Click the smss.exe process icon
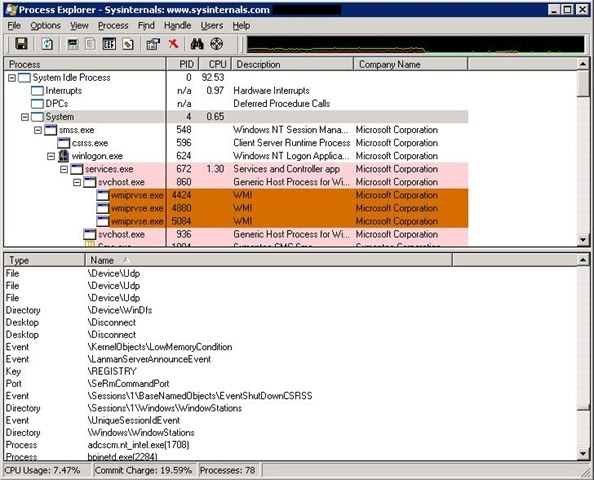The height and width of the screenshot is (480, 594). pos(50,130)
